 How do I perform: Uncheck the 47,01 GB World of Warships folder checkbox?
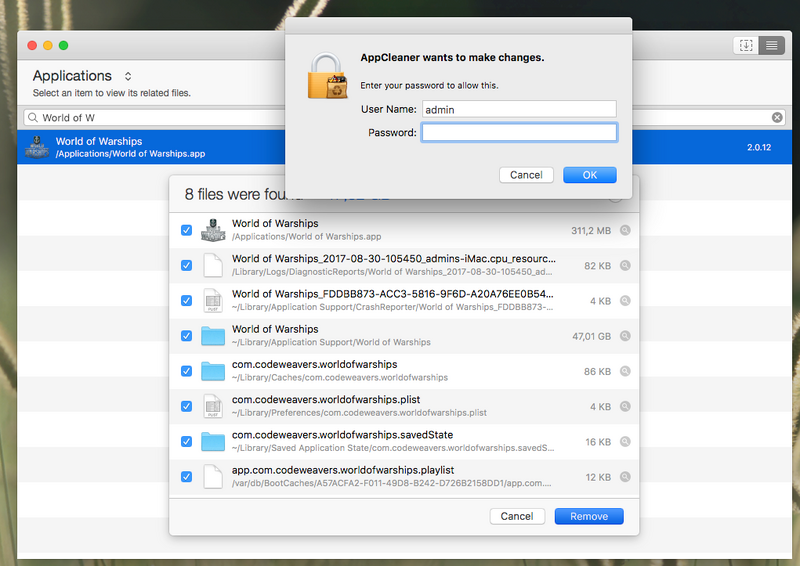point(187,336)
